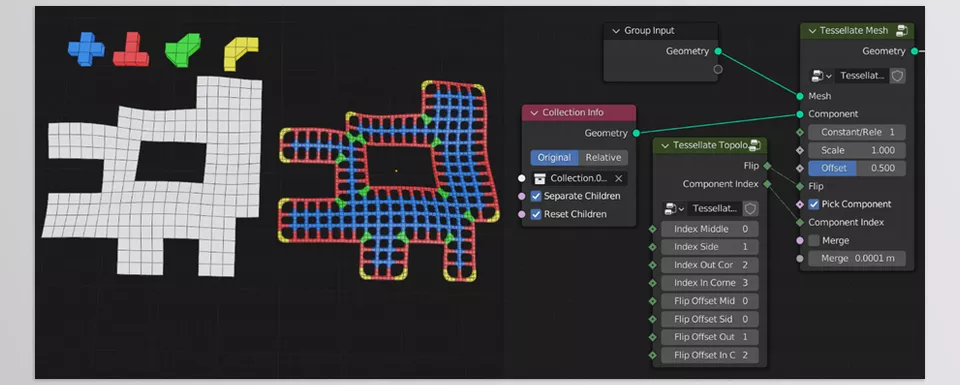Click the Scale input socket on Tessellate Mesh
This screenshot has height=385, width=960.
(800, 150)
